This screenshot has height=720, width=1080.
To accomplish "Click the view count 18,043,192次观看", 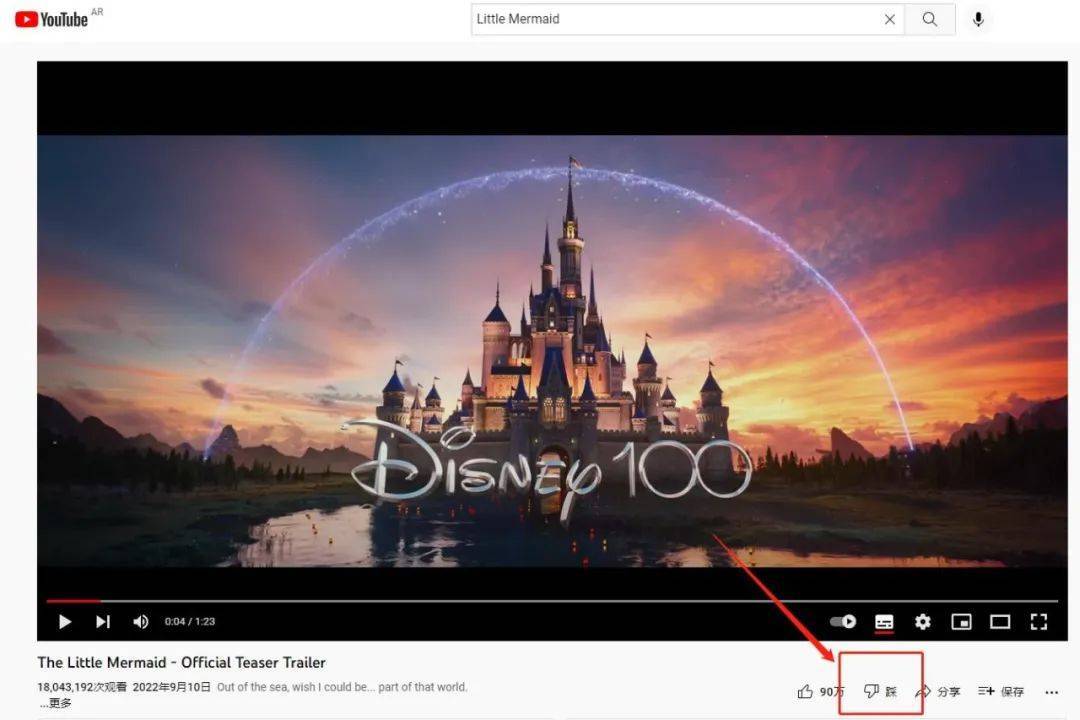I will click(x=82, y=687).
